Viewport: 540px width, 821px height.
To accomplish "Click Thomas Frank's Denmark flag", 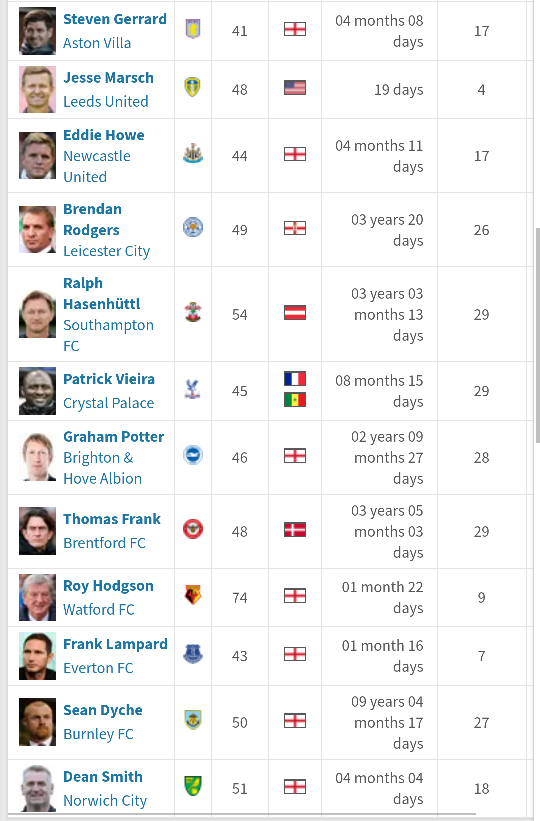I will coord(295,529).
